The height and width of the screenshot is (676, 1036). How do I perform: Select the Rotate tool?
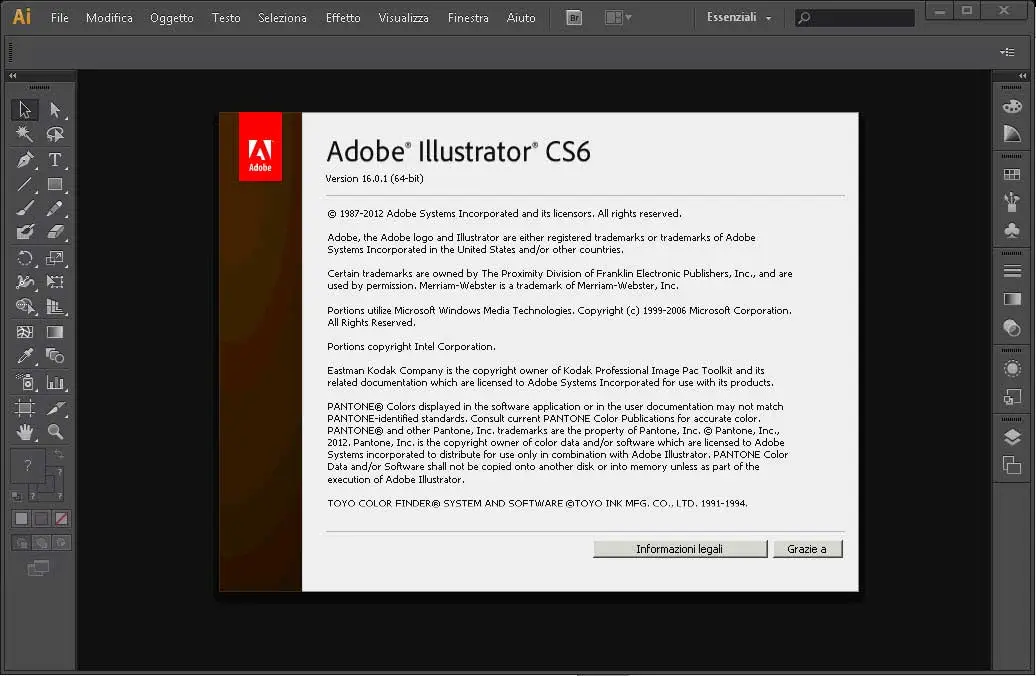(x=24, y=258)
